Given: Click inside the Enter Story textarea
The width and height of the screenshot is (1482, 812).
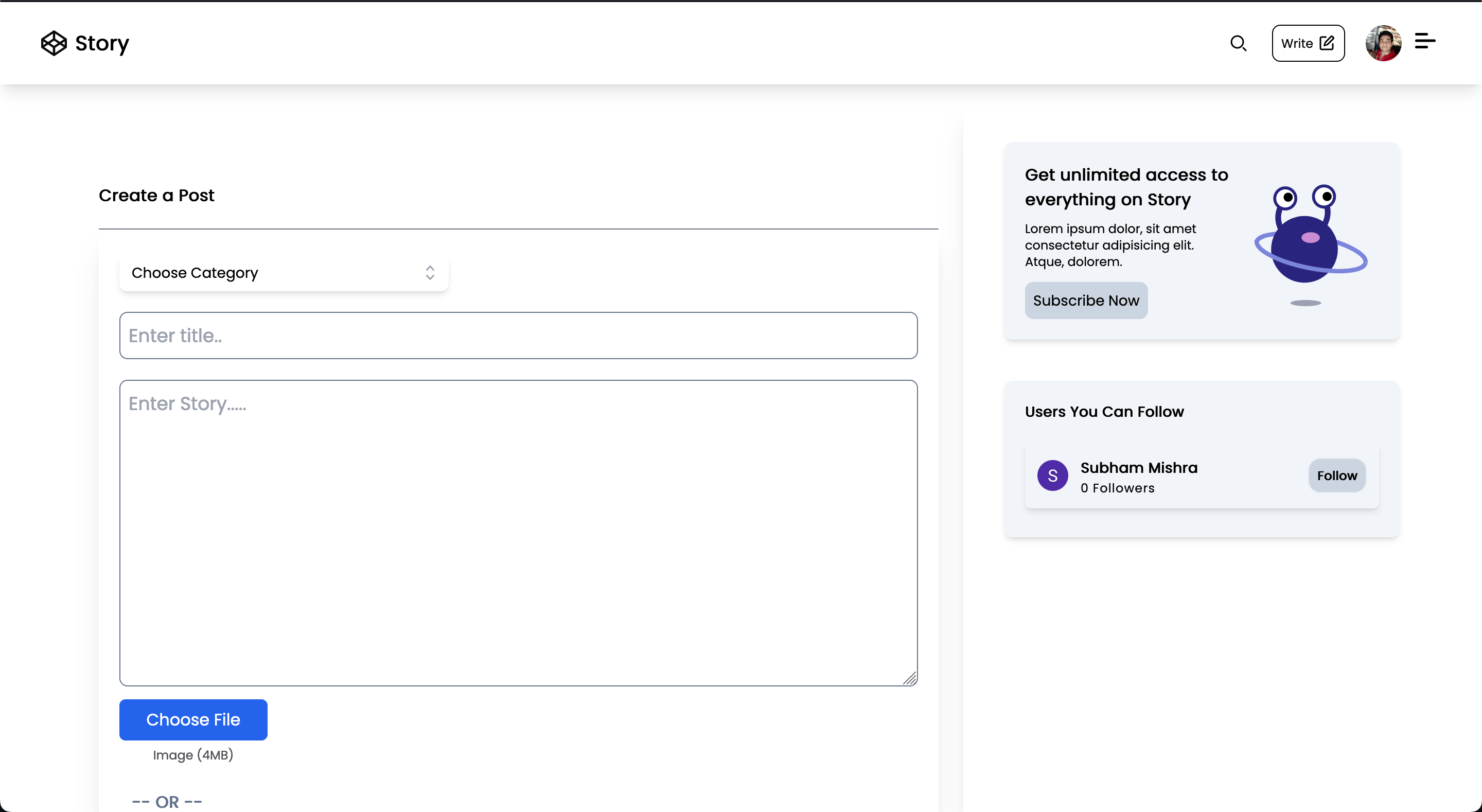Looking at the screenshot, I should (x=518, y=532).
